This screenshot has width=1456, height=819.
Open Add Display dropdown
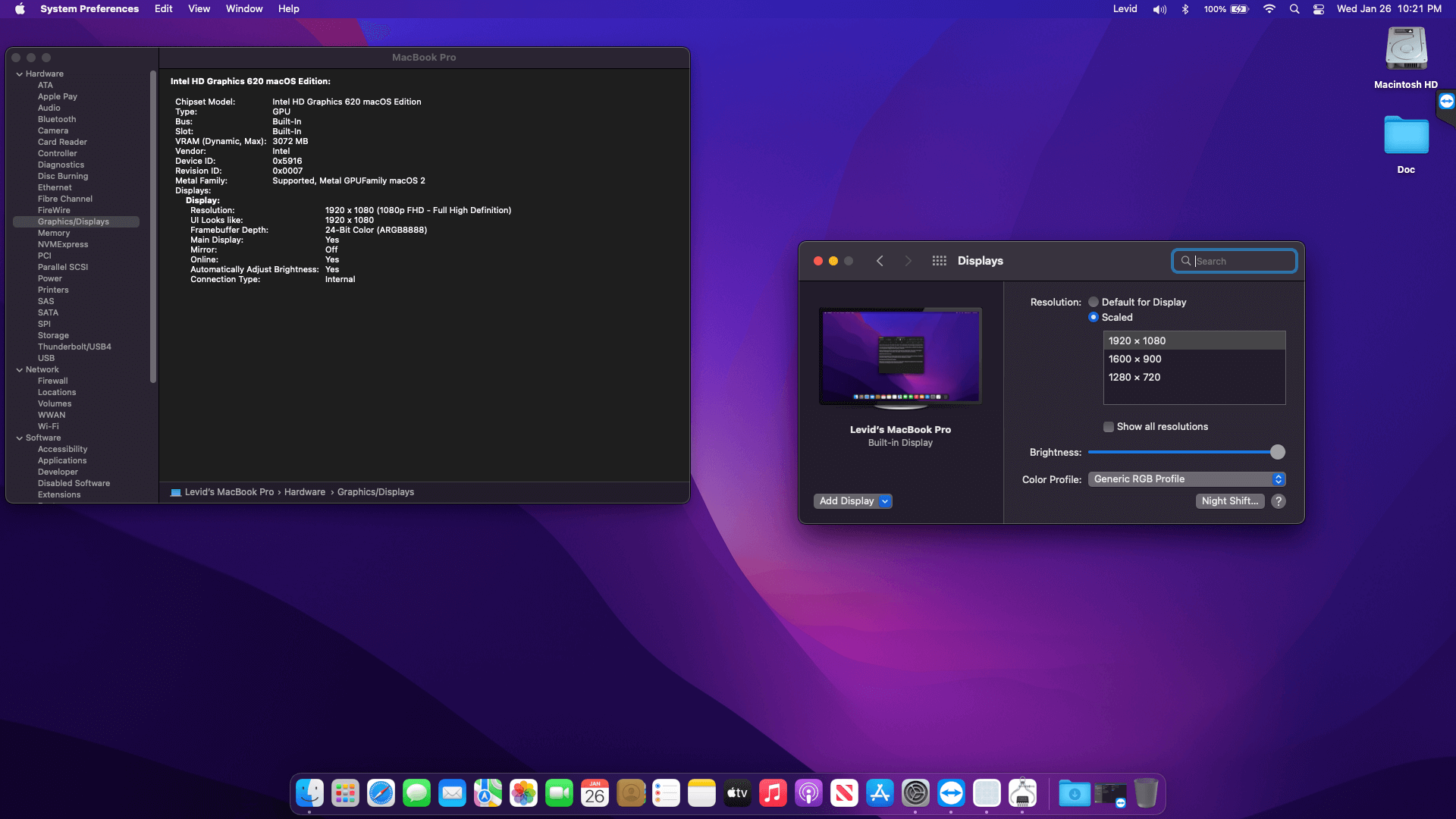853,501
